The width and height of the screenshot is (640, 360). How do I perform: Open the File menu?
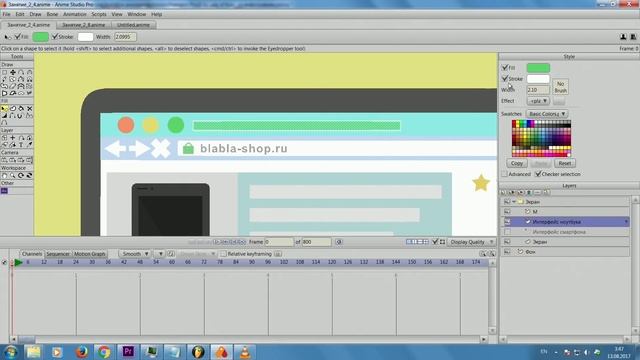(x=7, y=14)
